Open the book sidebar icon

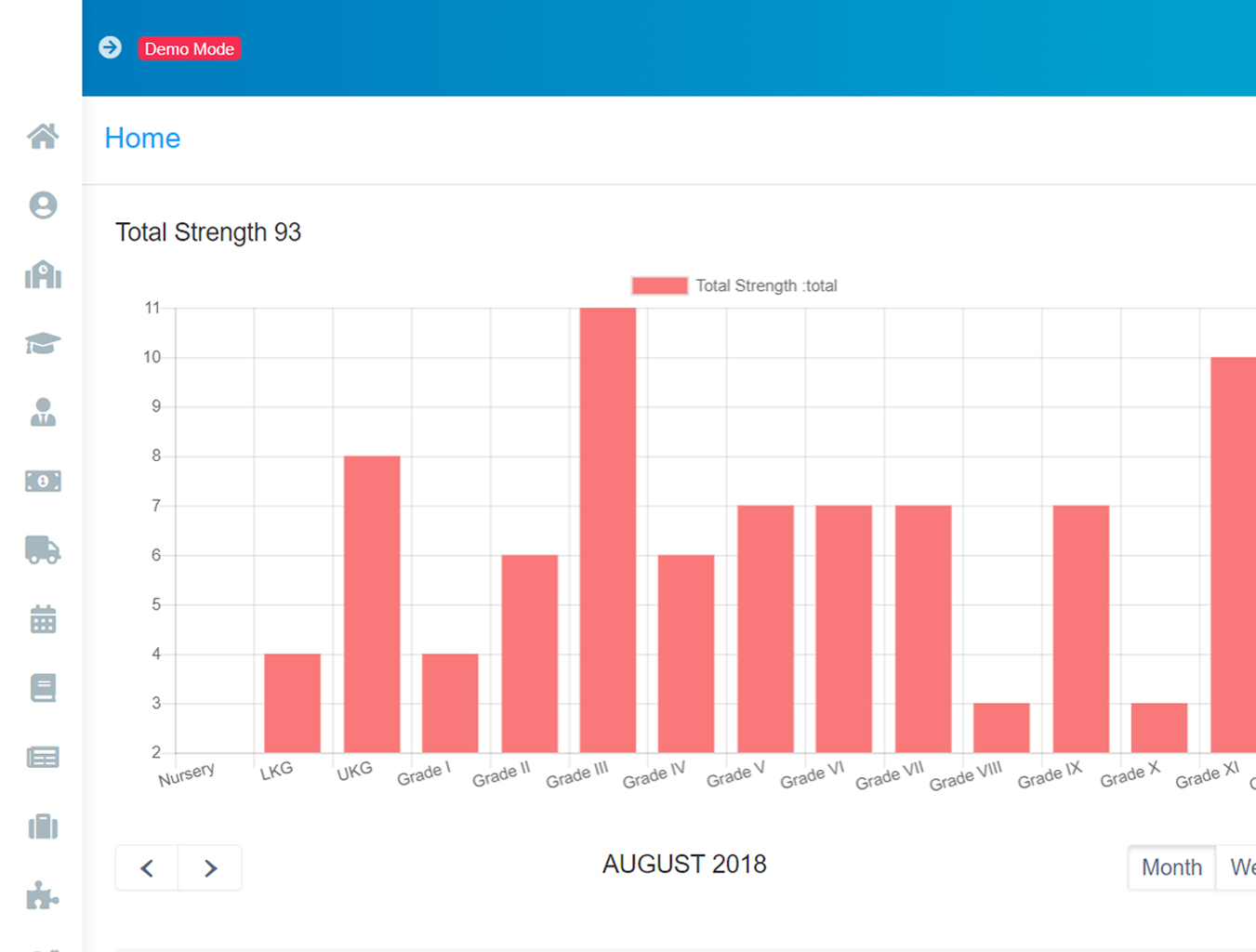point(43,688)
